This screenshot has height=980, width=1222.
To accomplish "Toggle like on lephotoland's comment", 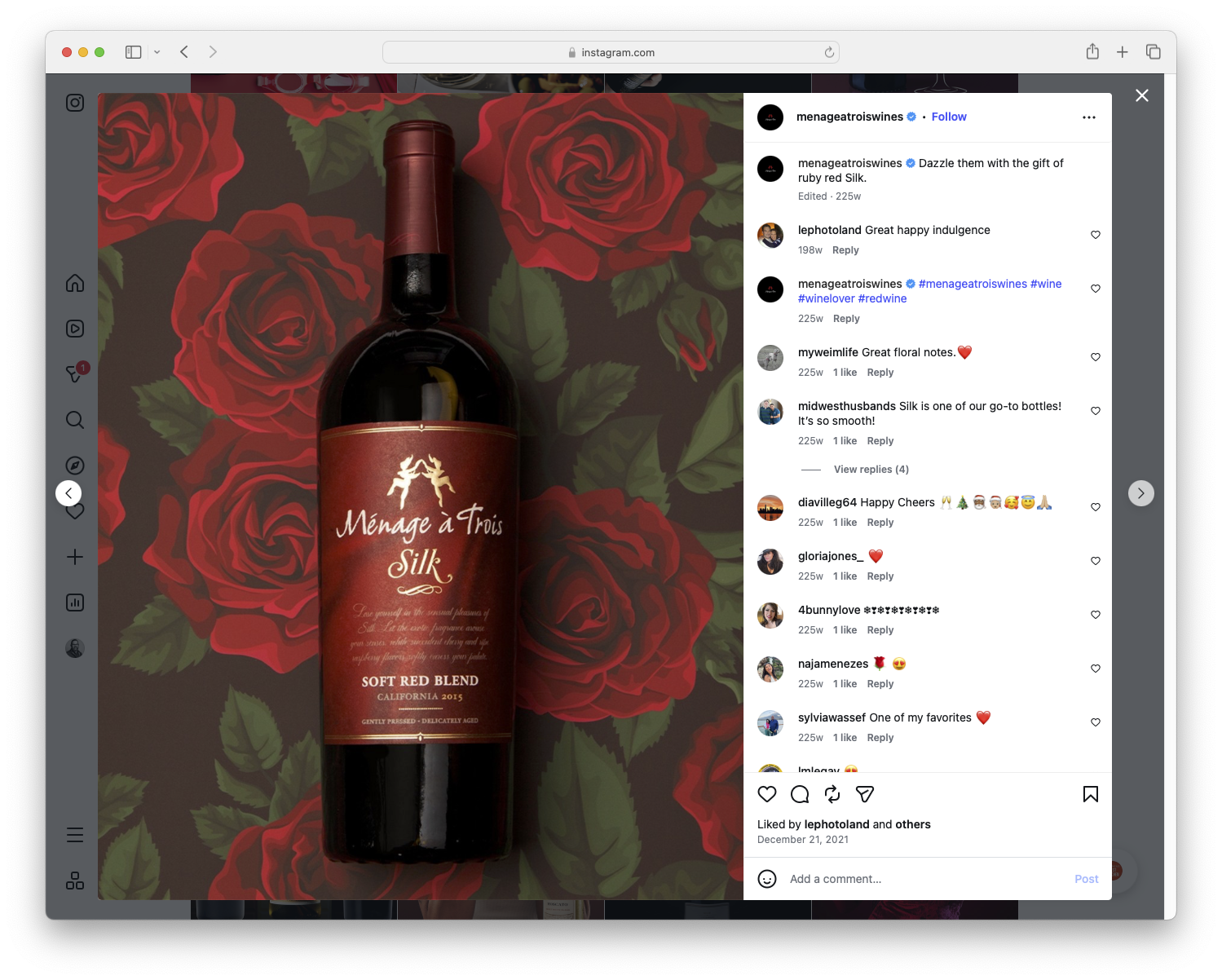I will pyautogui.click(x=1095, y=235).
